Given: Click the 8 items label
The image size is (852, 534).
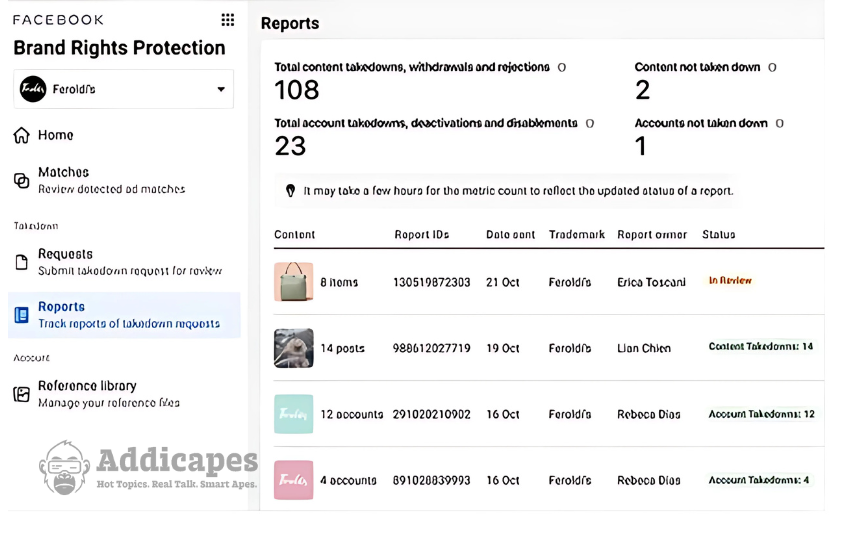Looking at the screenshot, I should click(339, 282).
